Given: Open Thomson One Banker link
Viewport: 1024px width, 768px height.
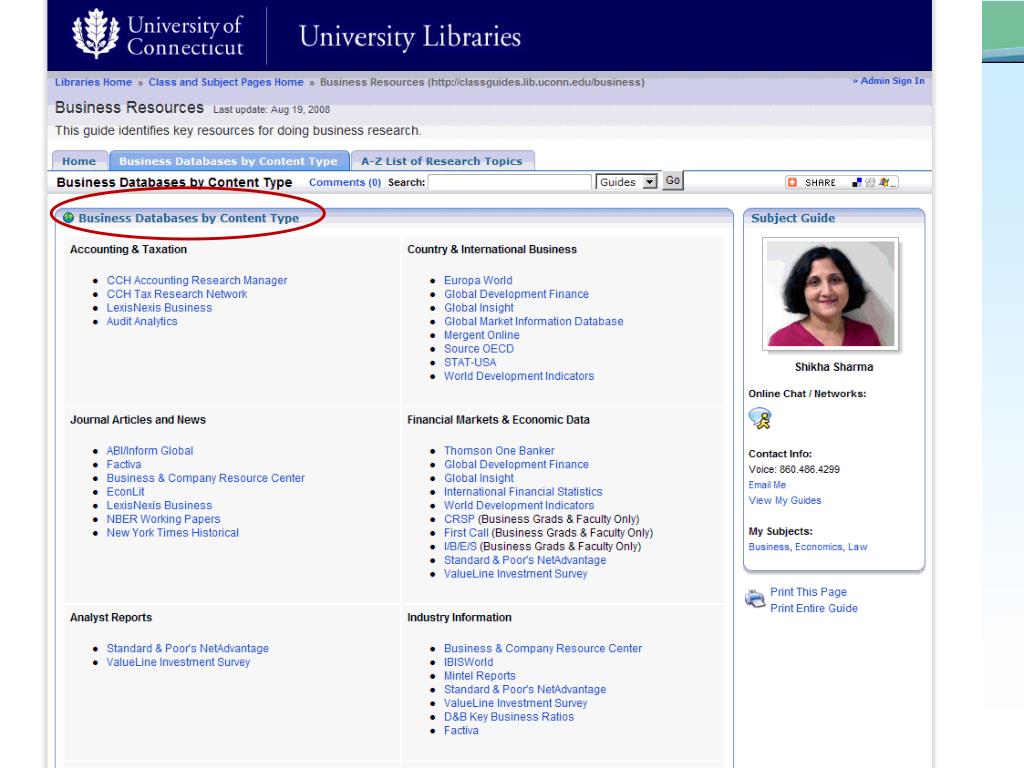Looking at the screenshot, I should (x=499, y=451).
